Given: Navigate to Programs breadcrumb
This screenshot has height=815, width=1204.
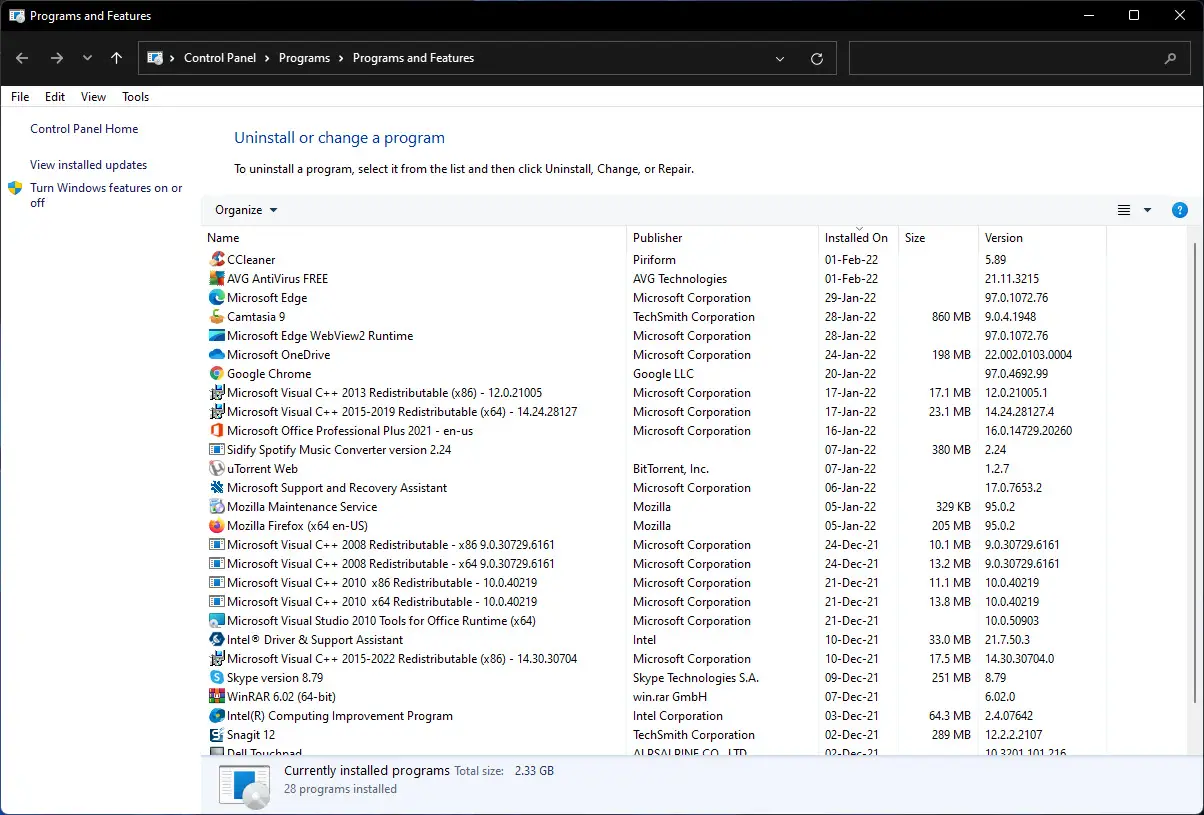Looking at the screenshot, I should [x=304, y=59].
